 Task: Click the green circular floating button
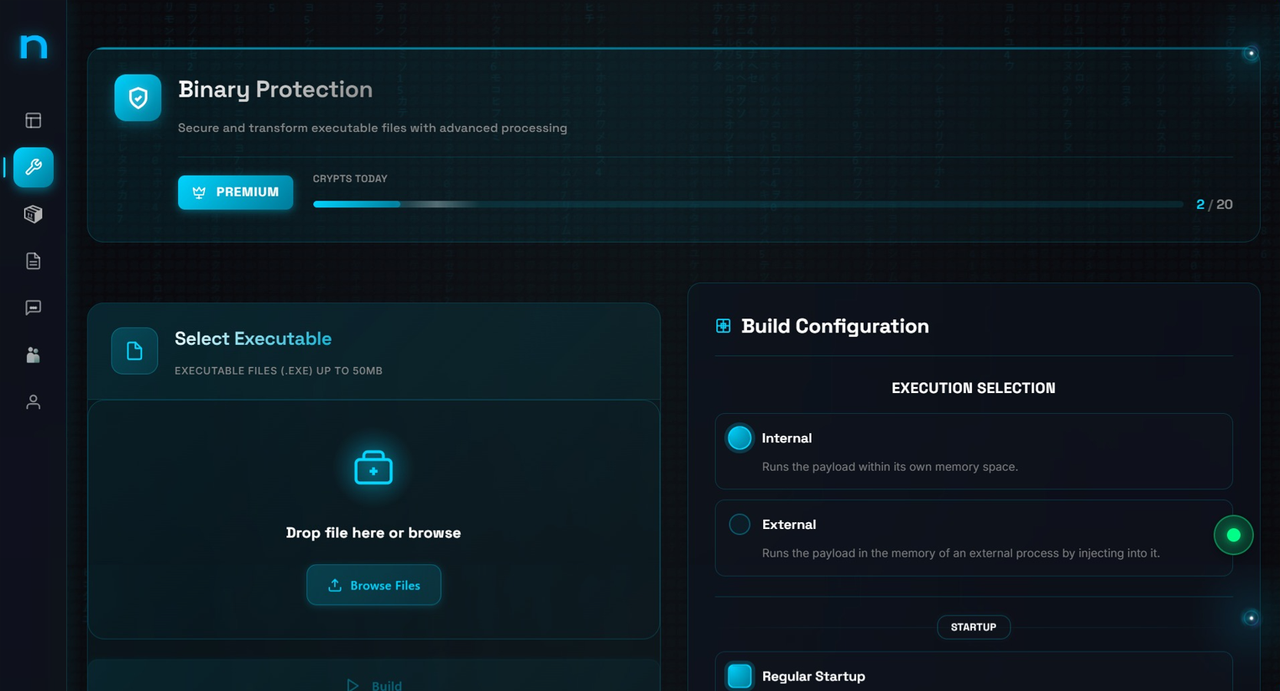point(1233,535)
